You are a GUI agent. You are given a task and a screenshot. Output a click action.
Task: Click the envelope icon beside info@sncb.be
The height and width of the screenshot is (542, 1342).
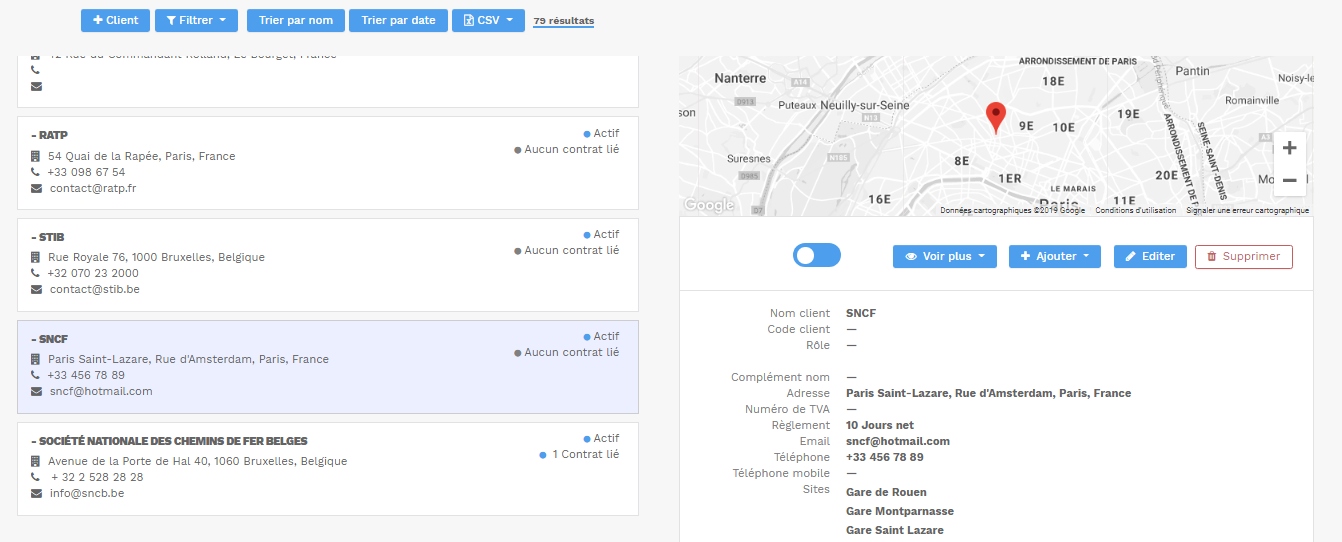click(36, 493)
